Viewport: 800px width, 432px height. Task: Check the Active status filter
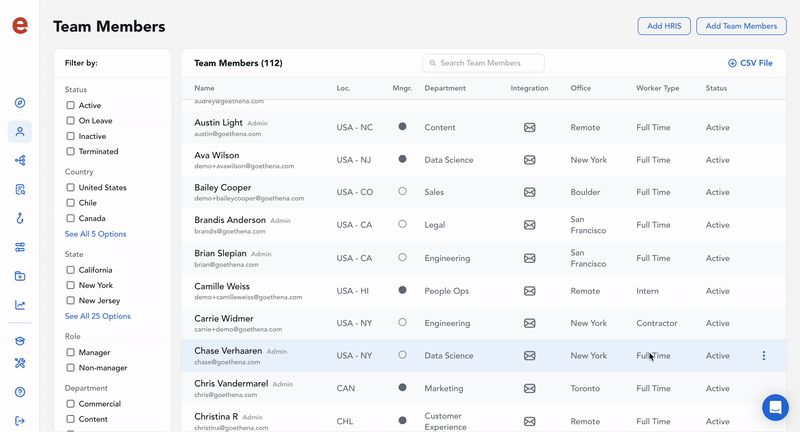click(x=71, y=105)
